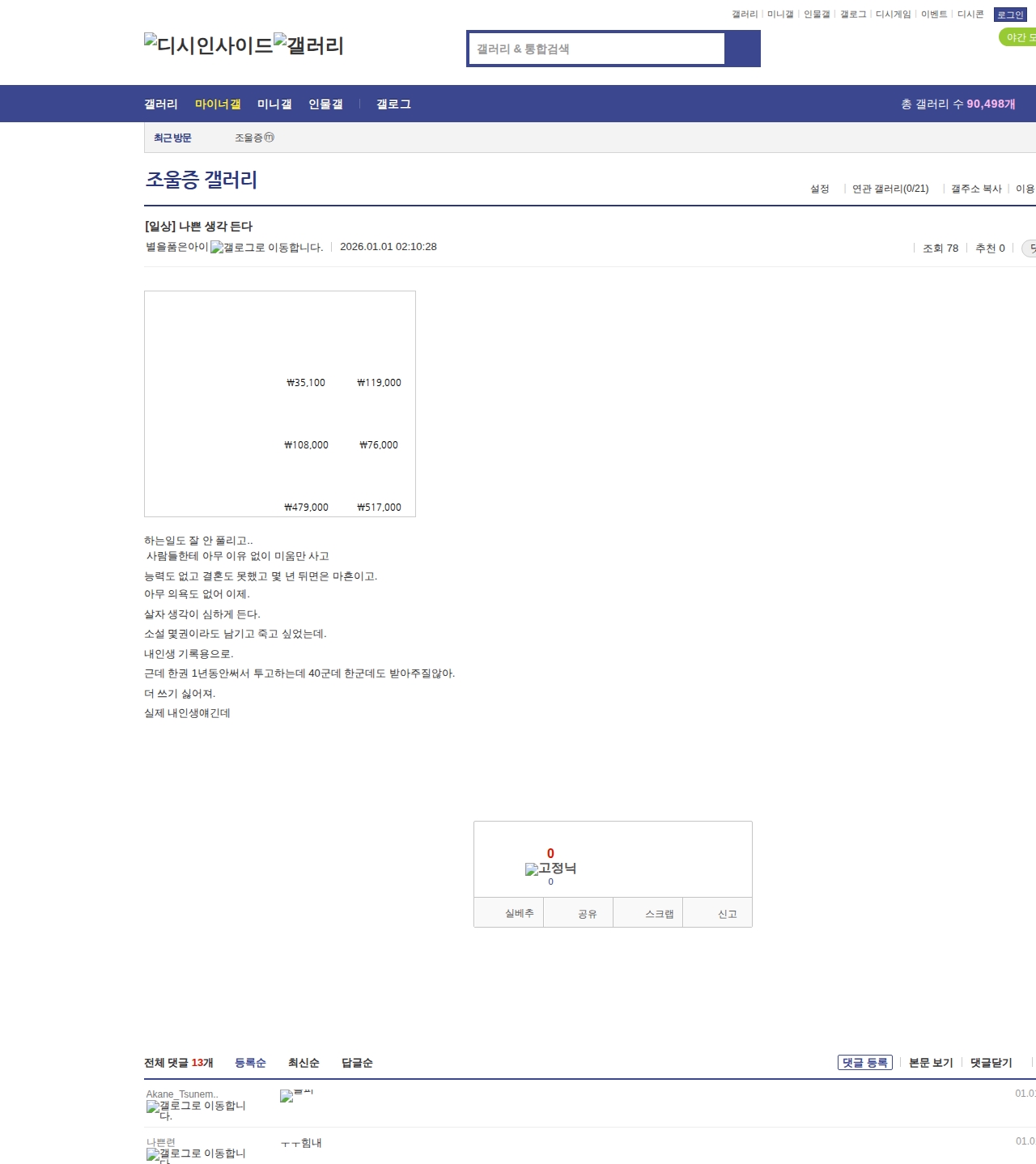Screen dimensions: 1036x1164
Task: Toggle the 야간 모드 night mode switch
Action: click(1018, 37)
